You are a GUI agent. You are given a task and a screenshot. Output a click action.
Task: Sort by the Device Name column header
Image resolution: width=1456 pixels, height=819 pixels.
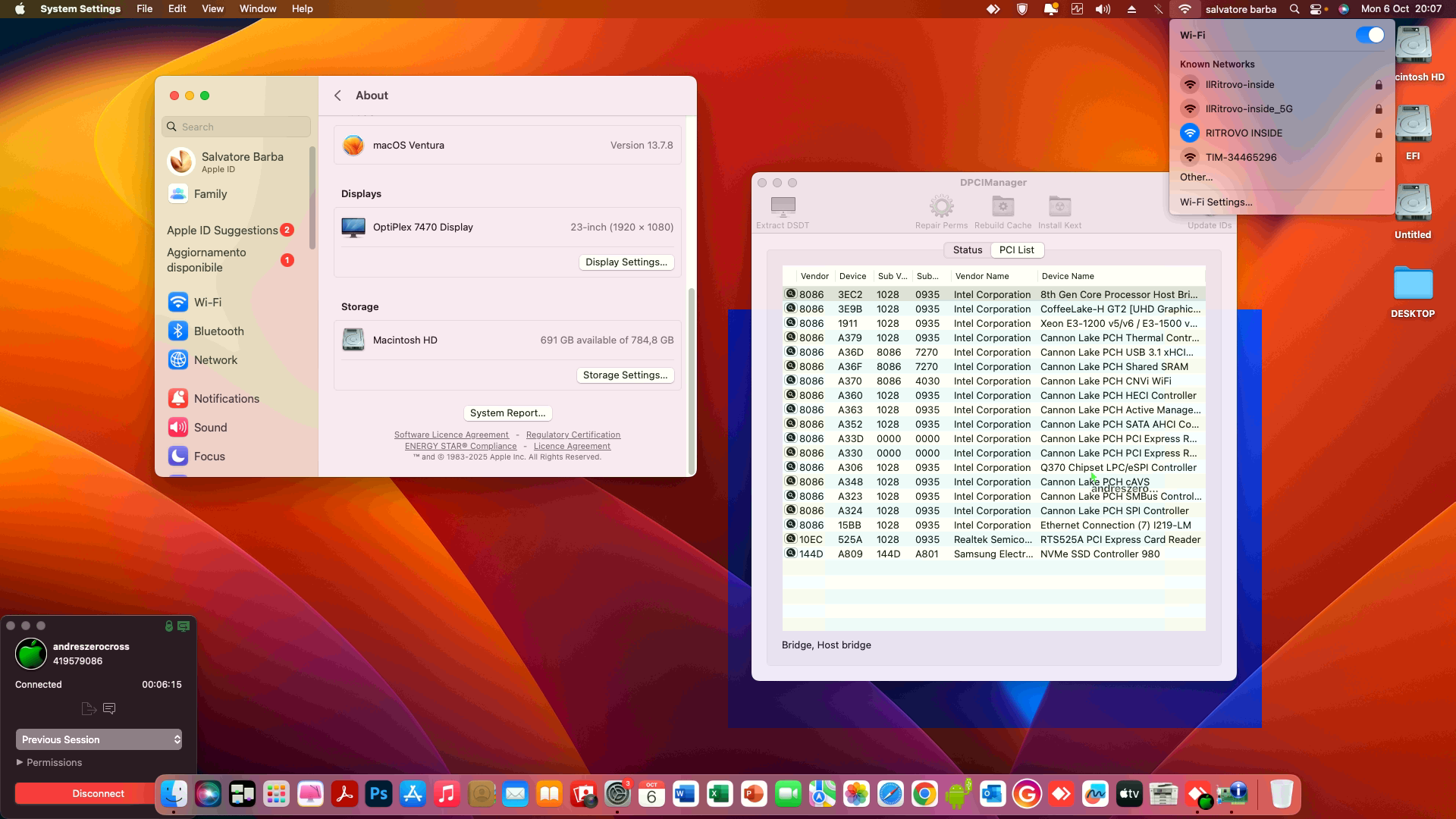(x=1121, y=276)
